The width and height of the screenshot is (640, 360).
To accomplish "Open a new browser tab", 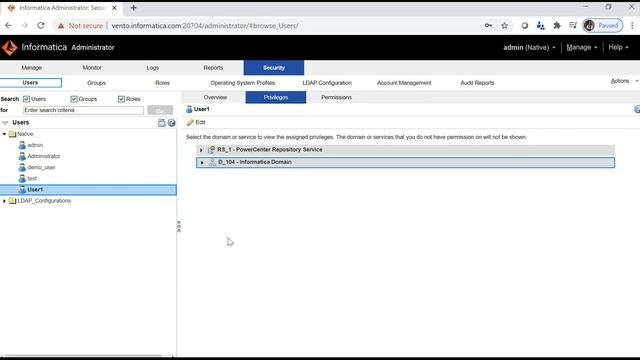I will pyautogui.click(x=133, y=8).
